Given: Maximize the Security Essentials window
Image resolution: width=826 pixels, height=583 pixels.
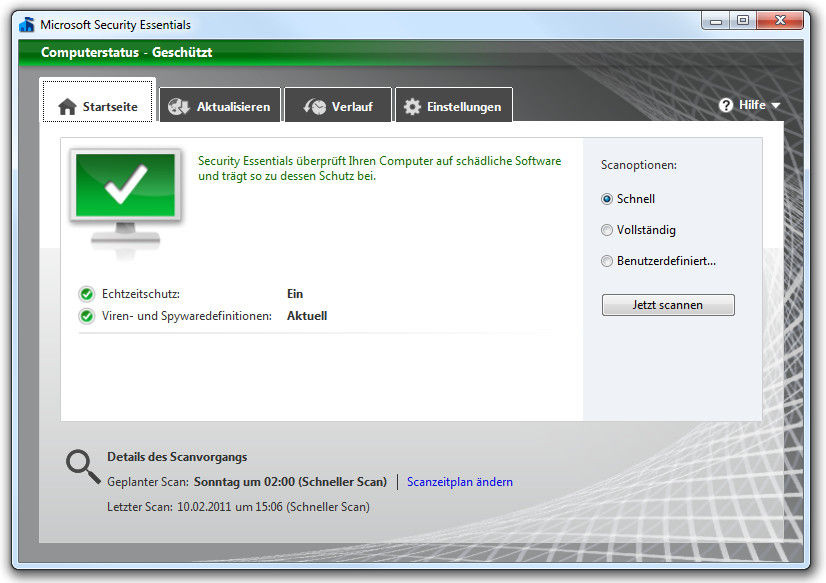Looking at the screenshot, I should pos(743,21).
